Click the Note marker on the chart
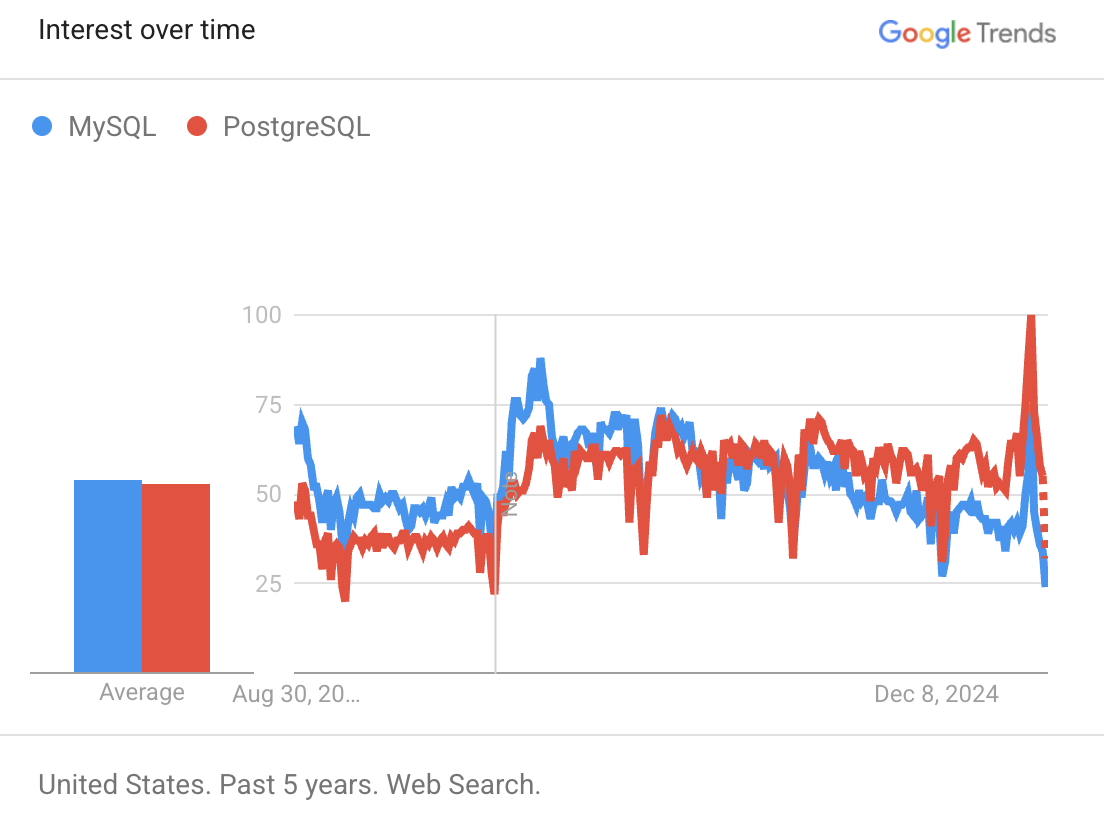The width and height of the screenshot is (1104, 814). (511, 494)
